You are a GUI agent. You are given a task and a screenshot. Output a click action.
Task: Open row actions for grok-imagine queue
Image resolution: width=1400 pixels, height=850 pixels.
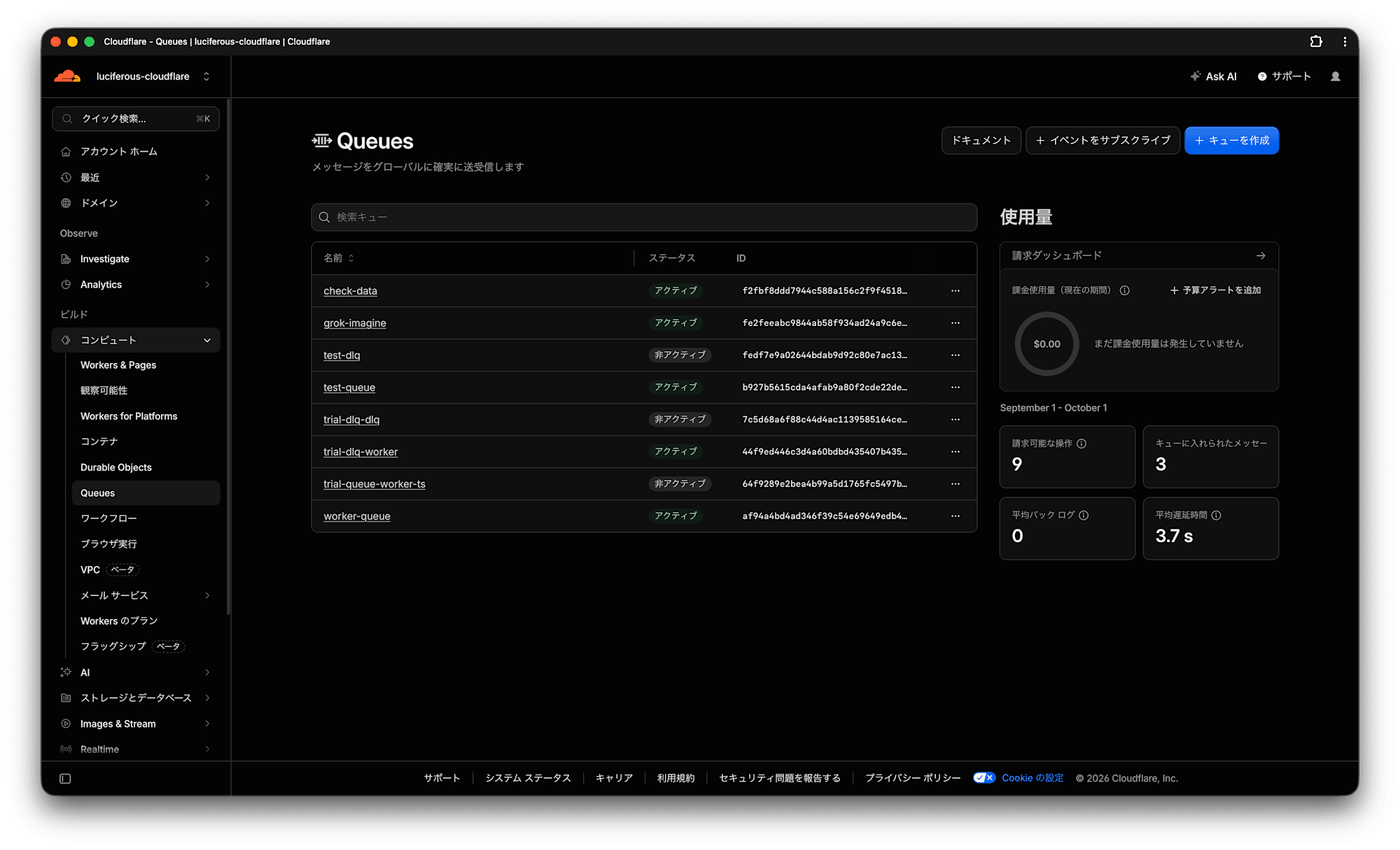[x=955, y=323]
